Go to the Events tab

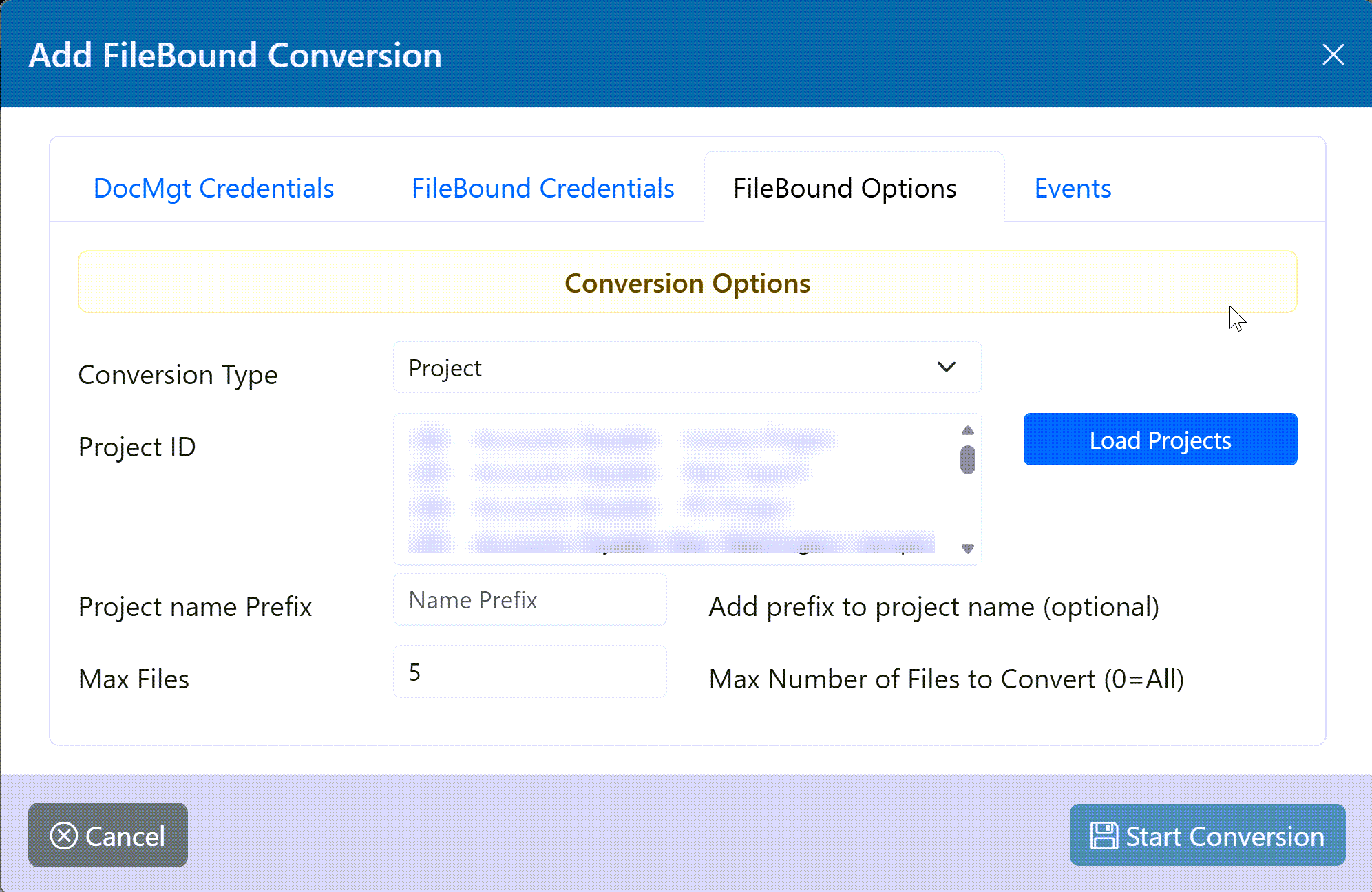1073,189
